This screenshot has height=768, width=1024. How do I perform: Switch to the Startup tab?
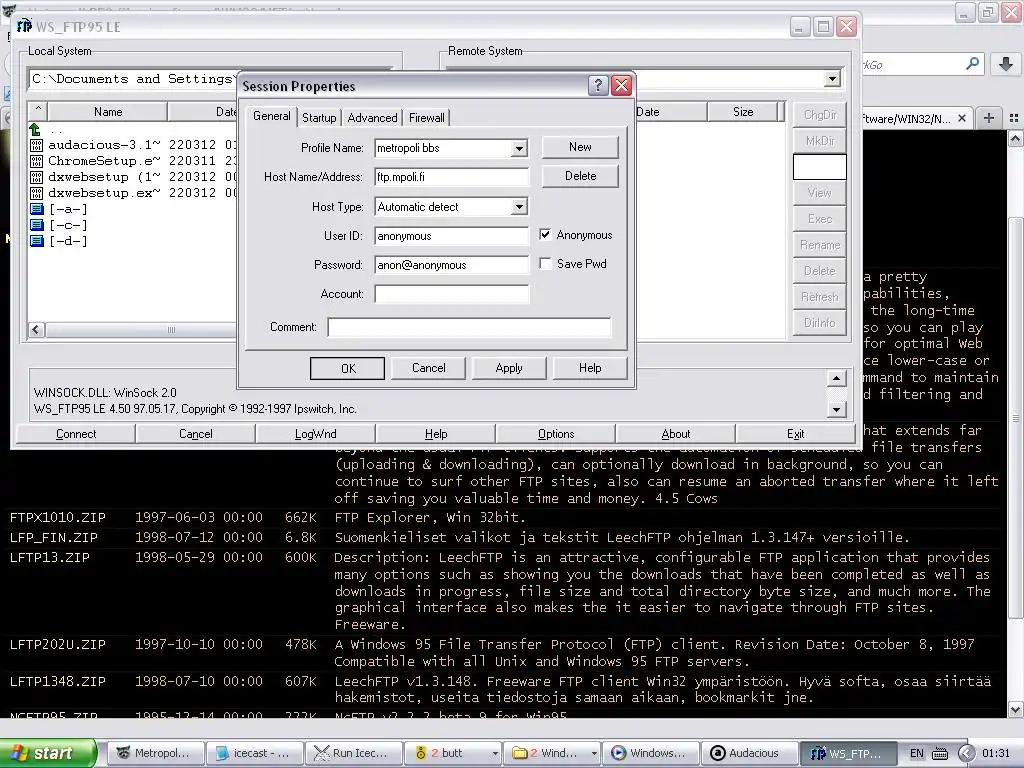coord(319,118)
